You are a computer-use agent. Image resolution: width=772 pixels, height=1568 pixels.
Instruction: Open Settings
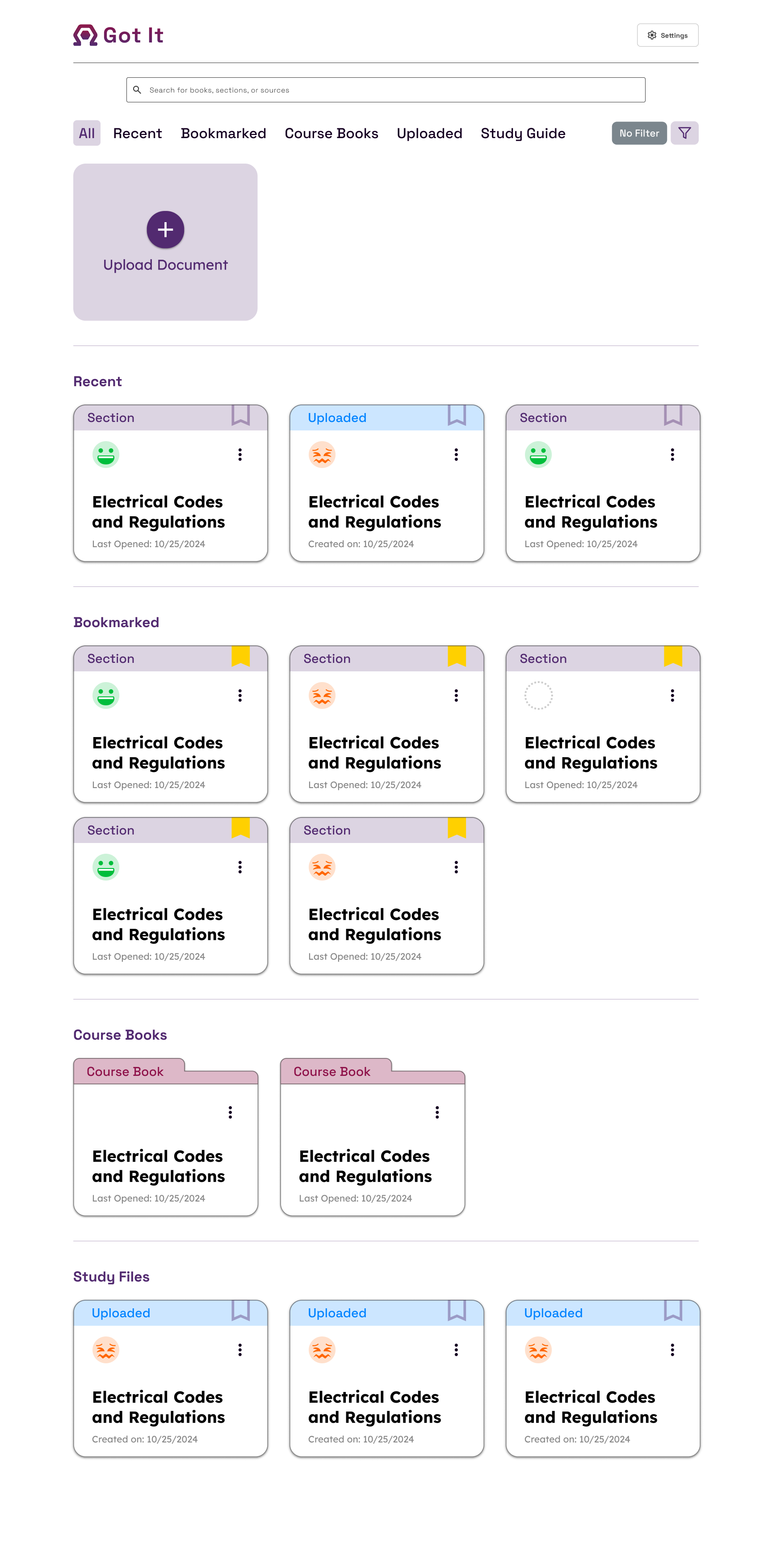pyautogui.click(x=667, y=35)
